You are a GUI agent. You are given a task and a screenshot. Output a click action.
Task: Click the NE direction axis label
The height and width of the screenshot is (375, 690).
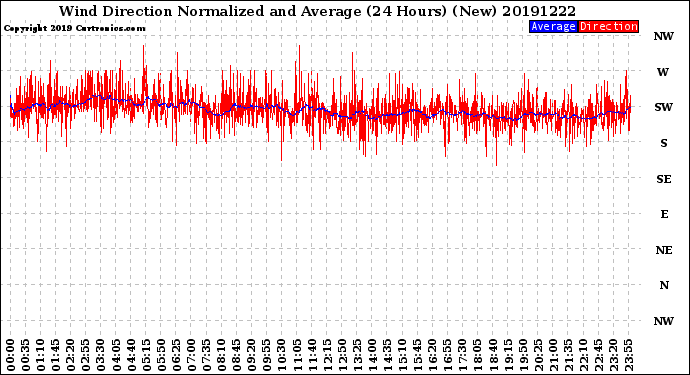(x=664, y=250)
